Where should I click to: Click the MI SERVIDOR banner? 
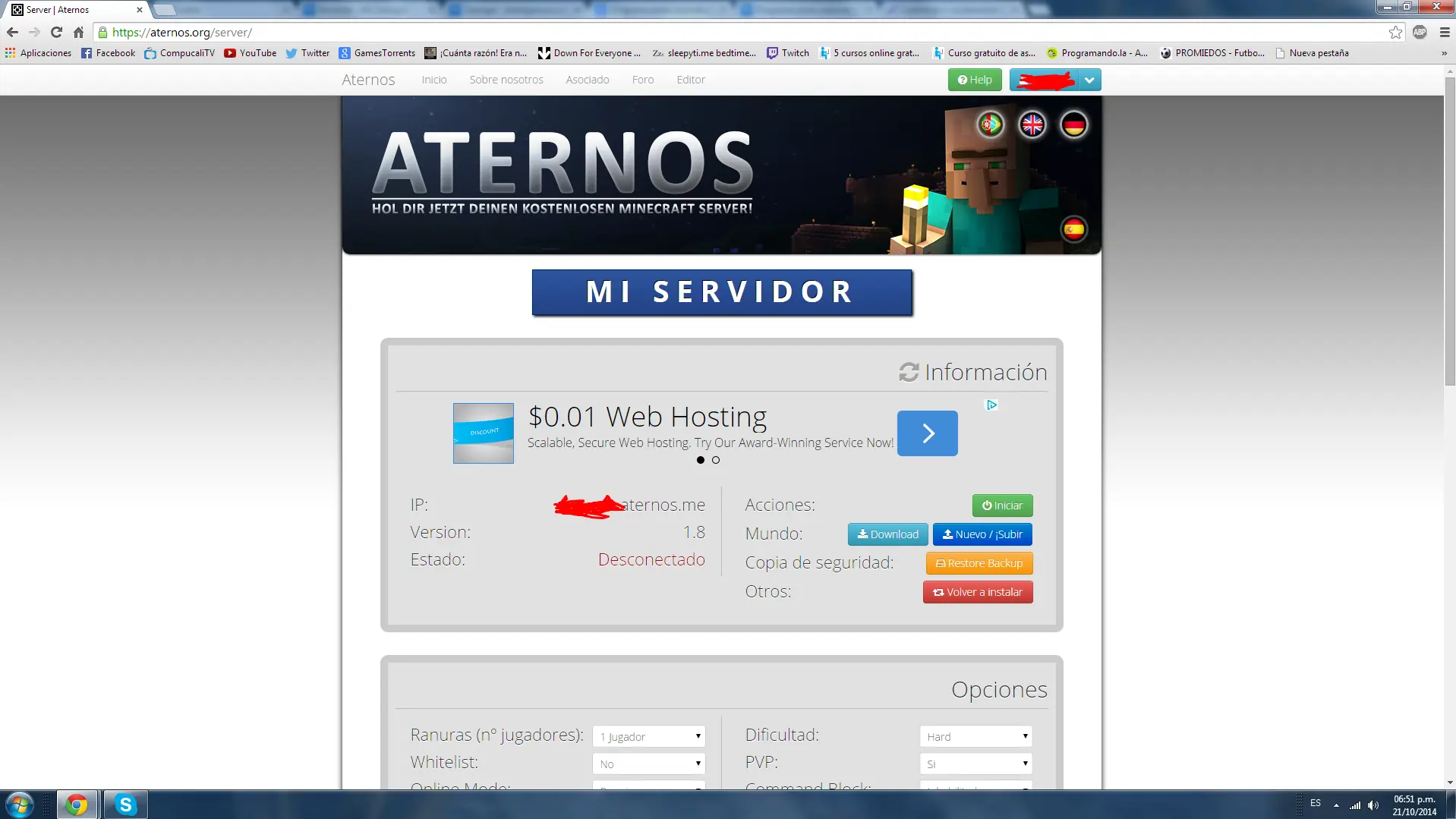[x=722, y=292]
